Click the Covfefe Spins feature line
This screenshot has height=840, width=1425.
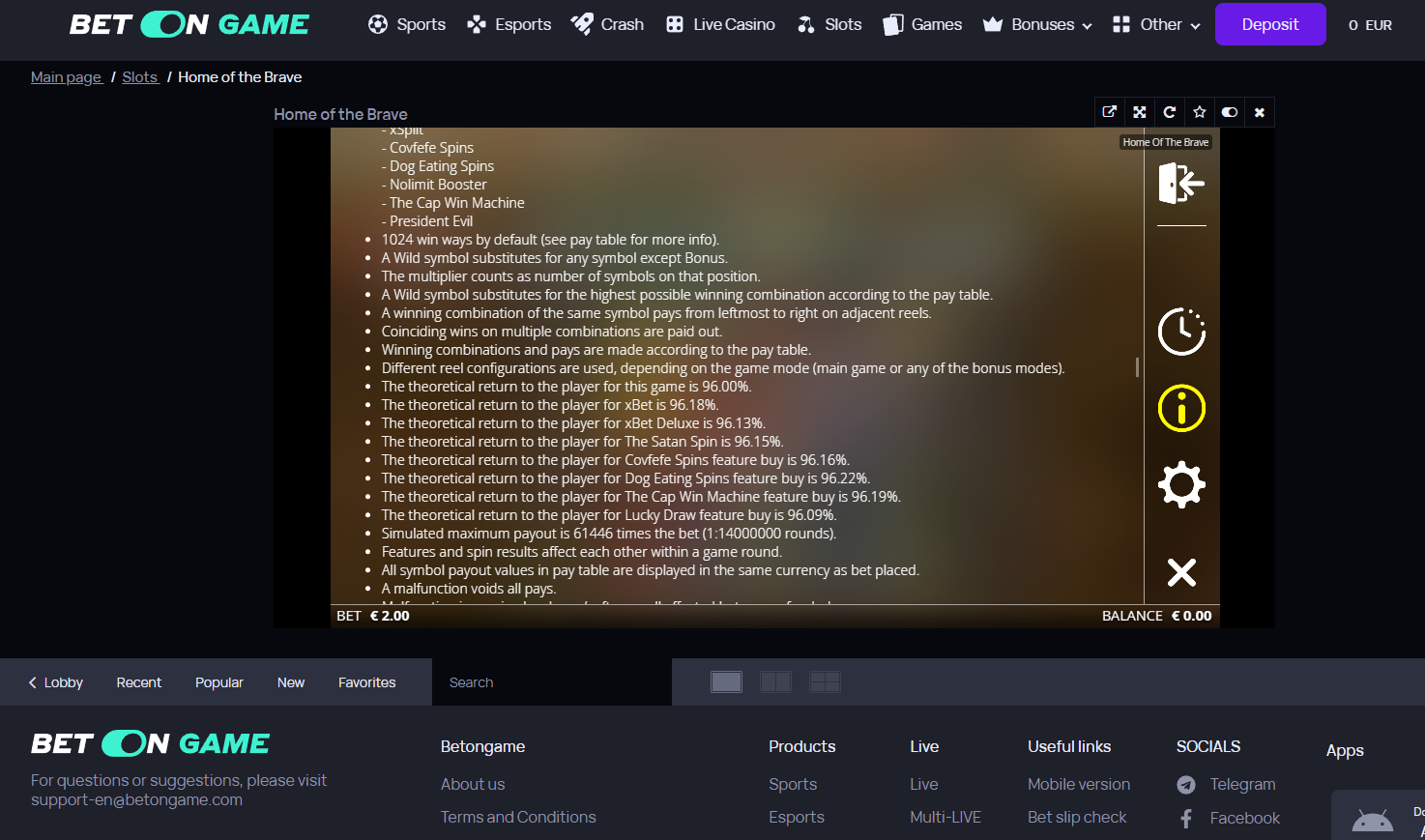pos(427,148)
